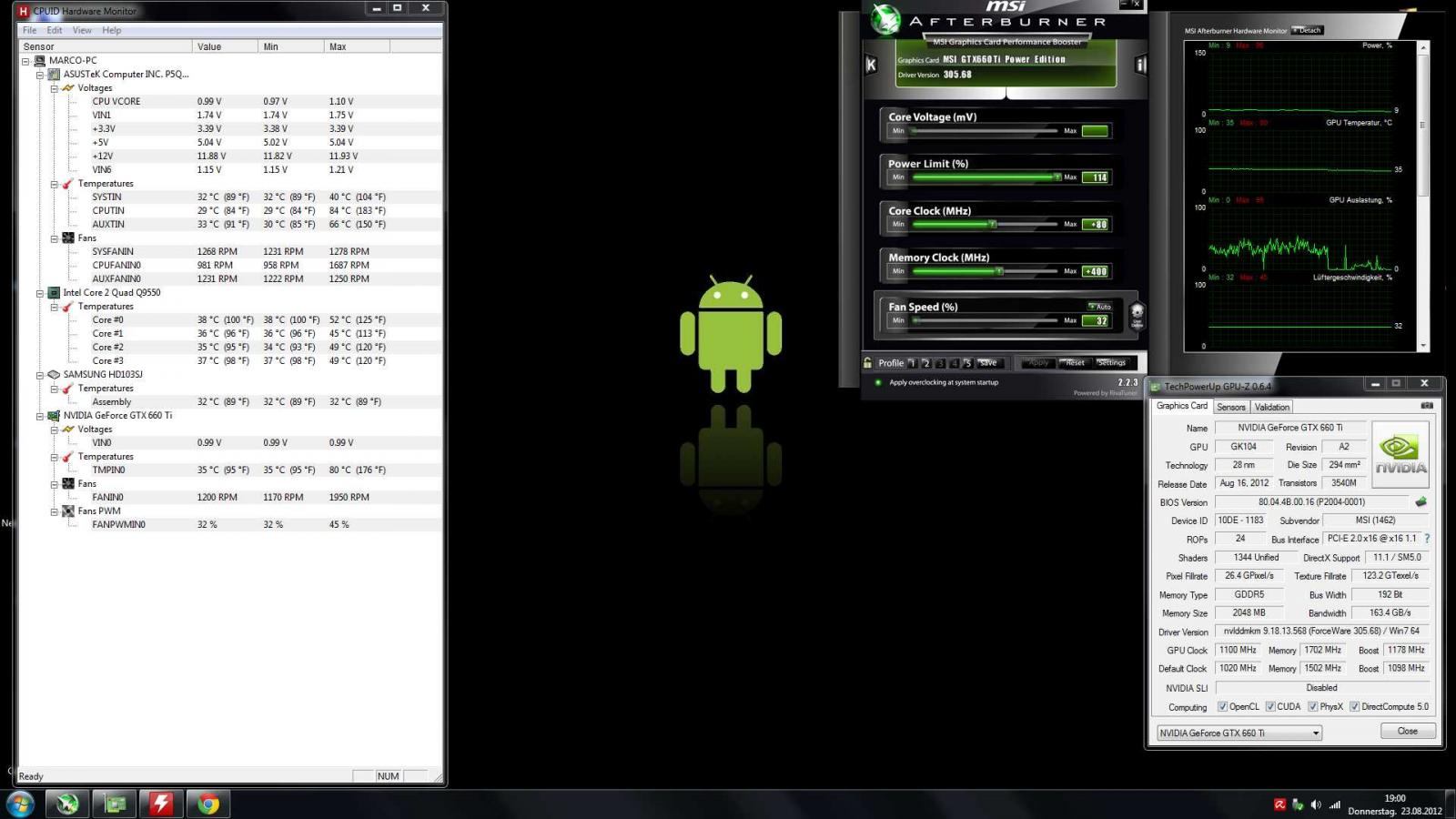
Task: Click the Power Limit slider handle
Action: click(1057, 177)
